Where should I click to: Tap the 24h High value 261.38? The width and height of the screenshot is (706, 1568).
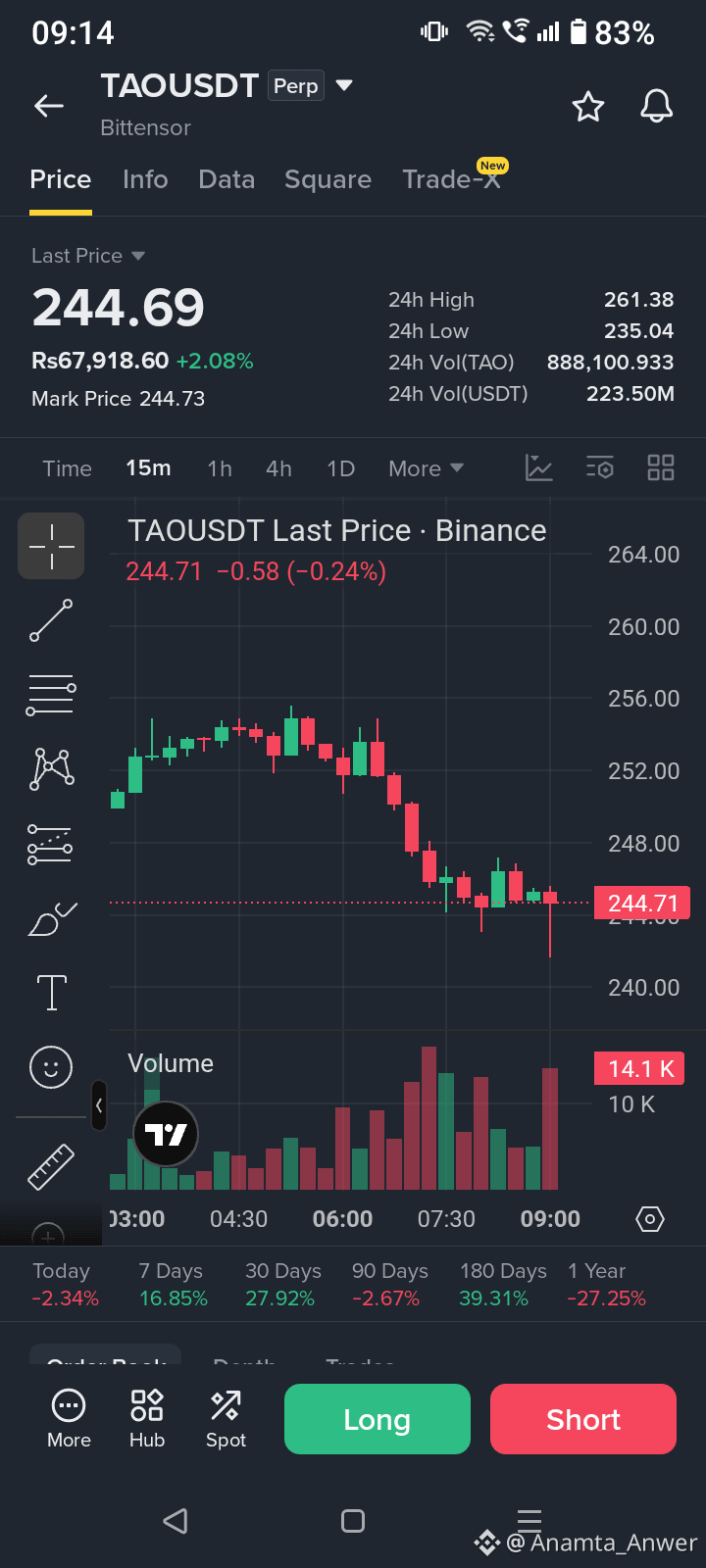[x=638, y=300]
